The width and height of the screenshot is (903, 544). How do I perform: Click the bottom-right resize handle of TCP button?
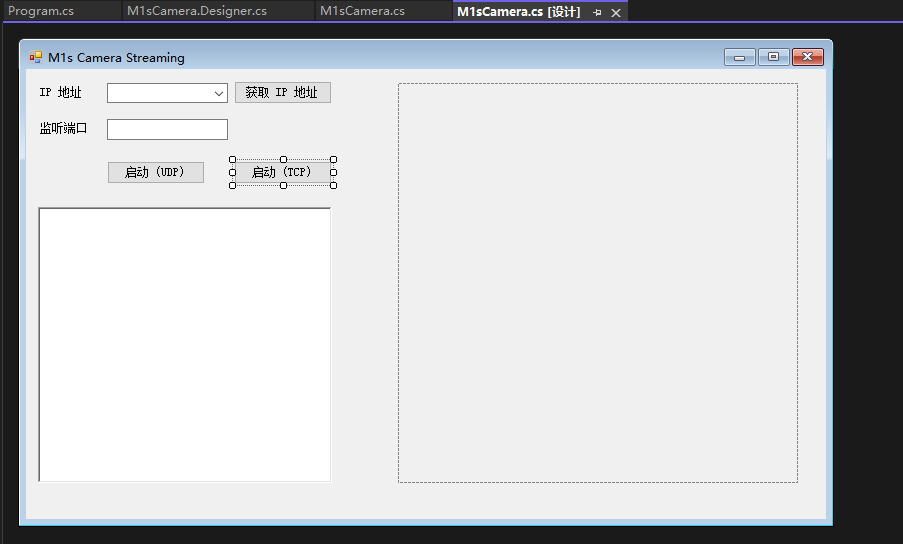click(x=333, y=185)
